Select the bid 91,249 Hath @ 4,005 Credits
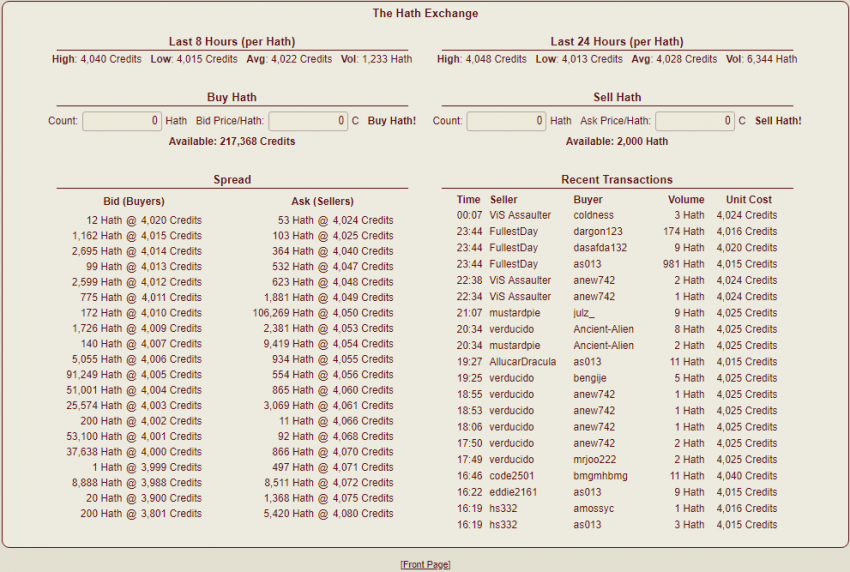The width and height of the screenshot is (850, 572). tap(134, 375)
